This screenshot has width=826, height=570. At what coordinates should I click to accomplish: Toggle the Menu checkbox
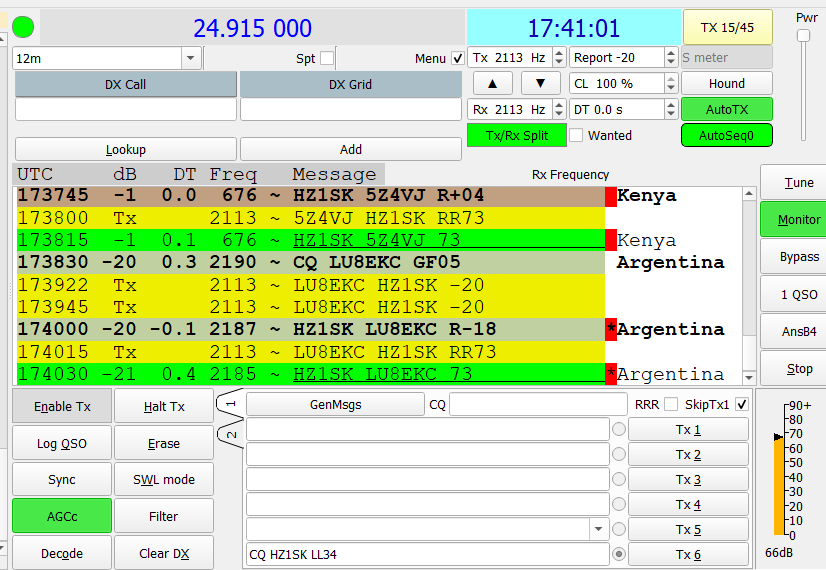pyautogui.click(x=458, y=58)
